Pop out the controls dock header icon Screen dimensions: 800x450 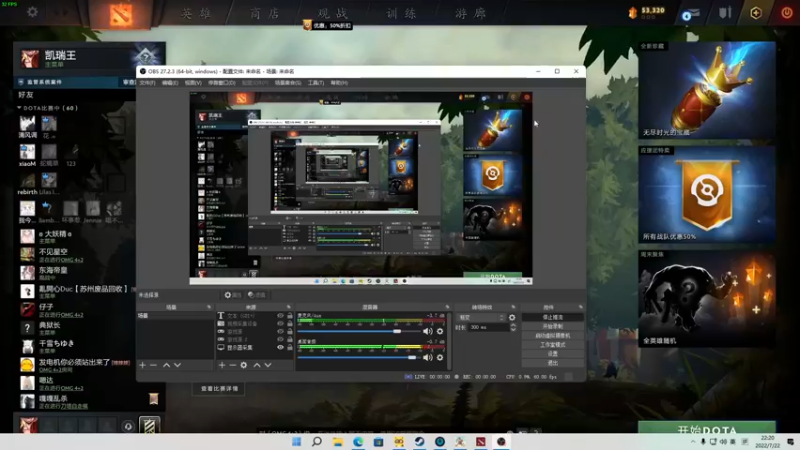pyautogui.click(x=581, y=307)
